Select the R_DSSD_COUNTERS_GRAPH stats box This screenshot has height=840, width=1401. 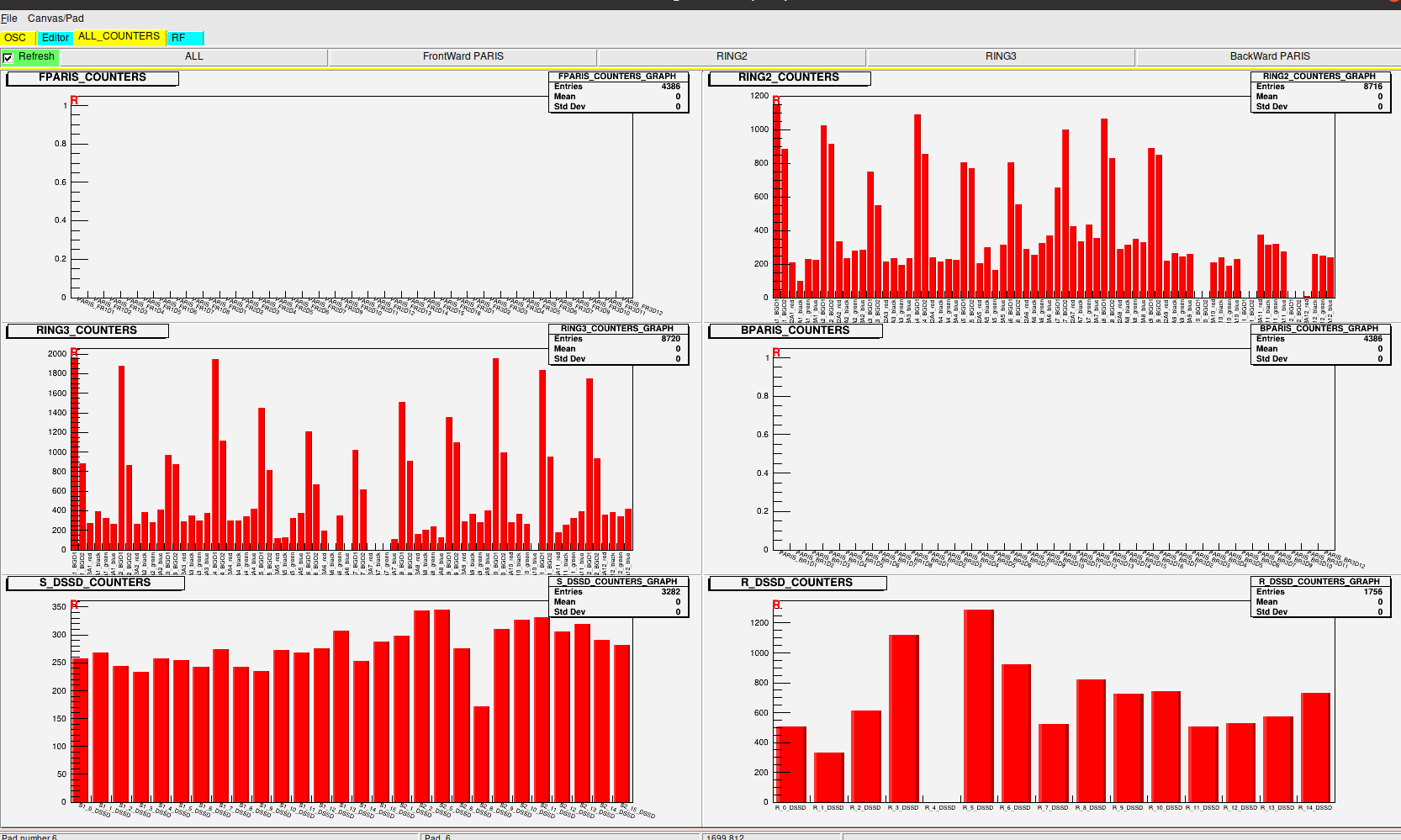pos(1319,597)
